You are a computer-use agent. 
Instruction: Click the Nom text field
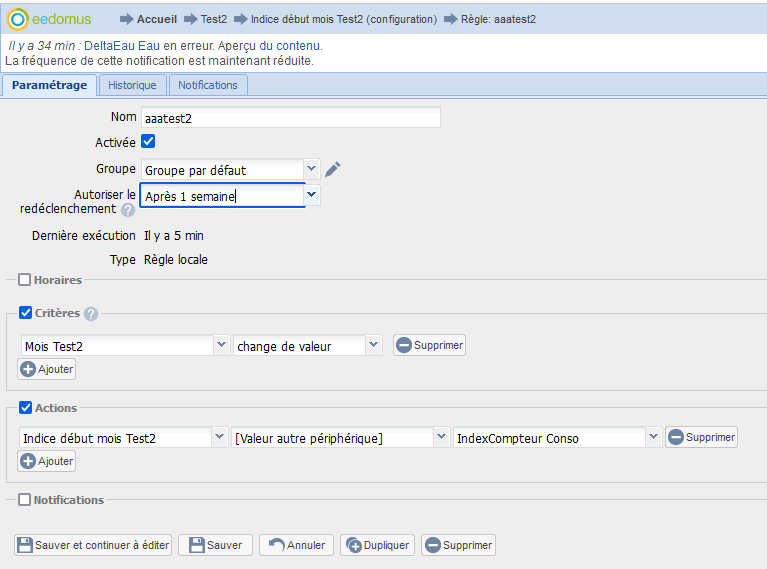pos(290,118)
